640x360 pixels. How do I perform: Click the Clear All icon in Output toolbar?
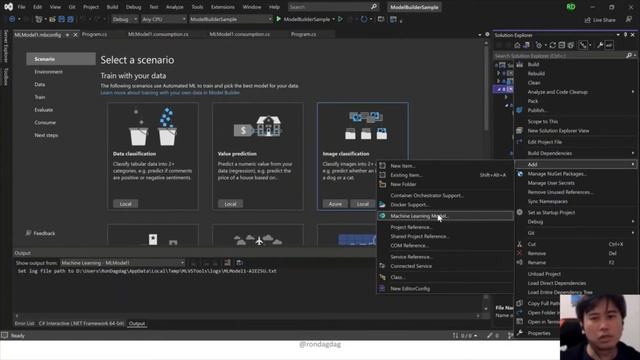[227, 262]
